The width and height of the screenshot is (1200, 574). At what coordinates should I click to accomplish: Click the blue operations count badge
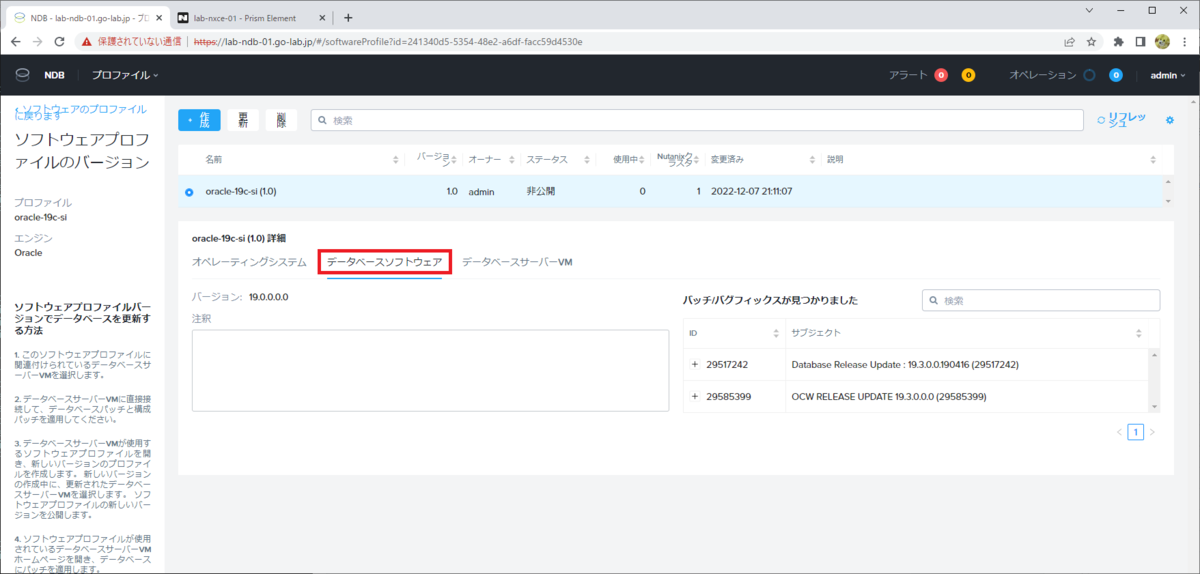1116,75
